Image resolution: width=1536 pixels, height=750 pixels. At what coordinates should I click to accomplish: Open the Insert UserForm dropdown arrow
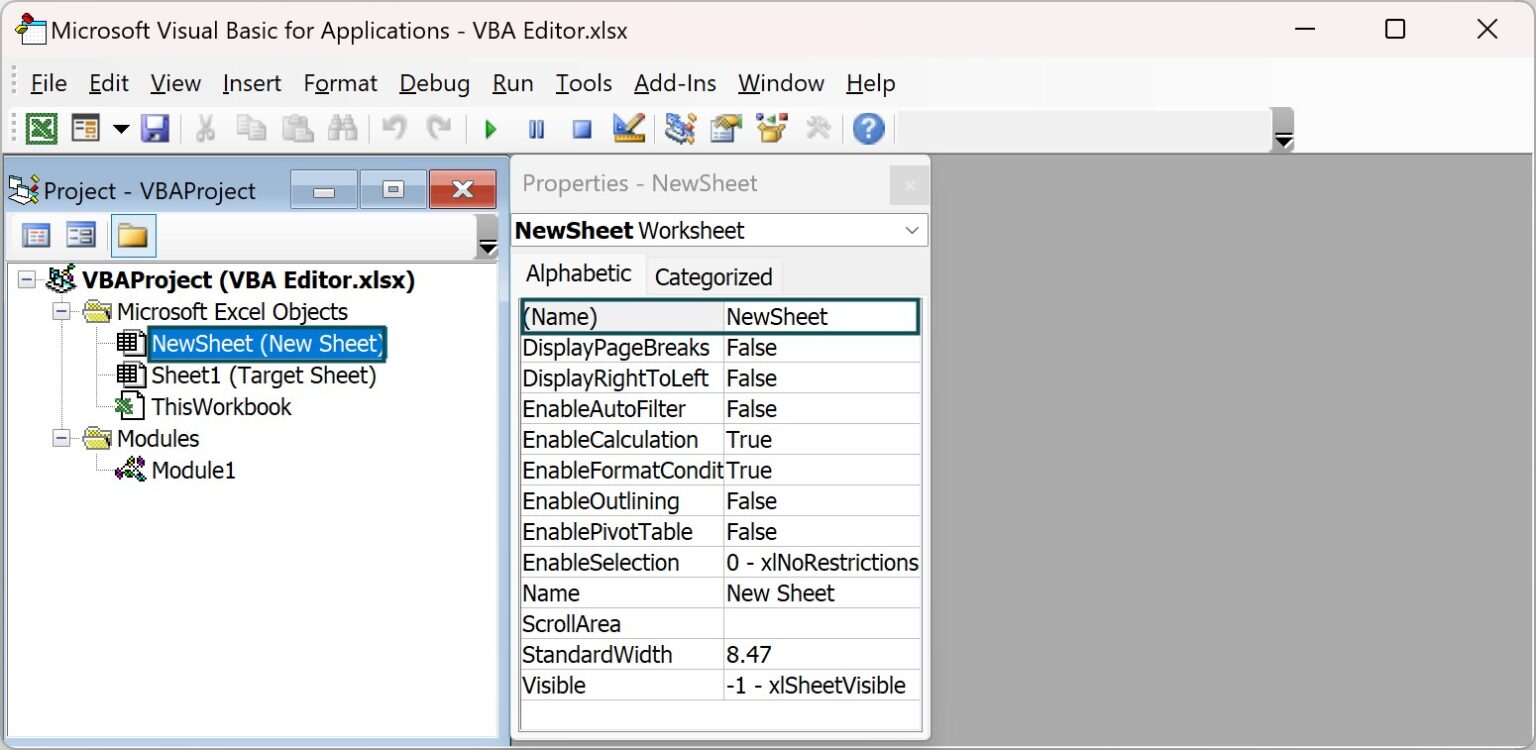coord(121,128)
